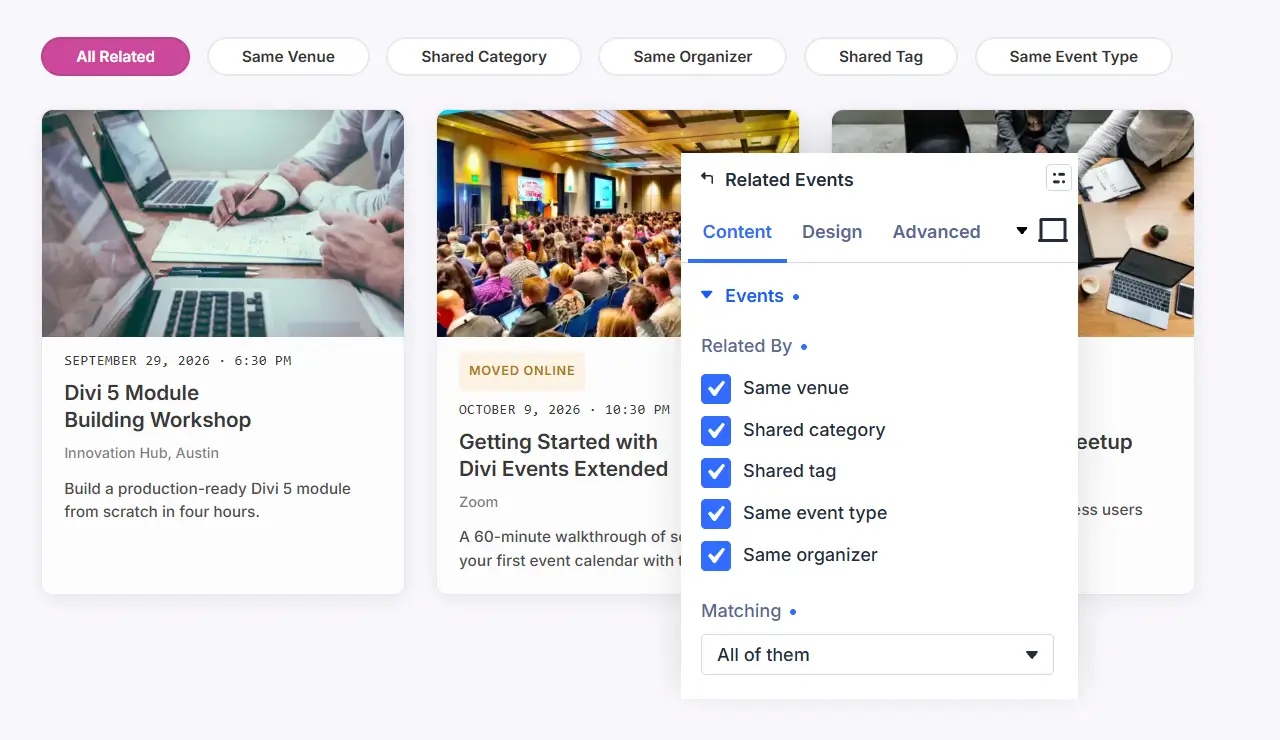1280x740 pixels.
Task: Click the September 29, 2026 · 6:30 PM date
Action: 178,360
